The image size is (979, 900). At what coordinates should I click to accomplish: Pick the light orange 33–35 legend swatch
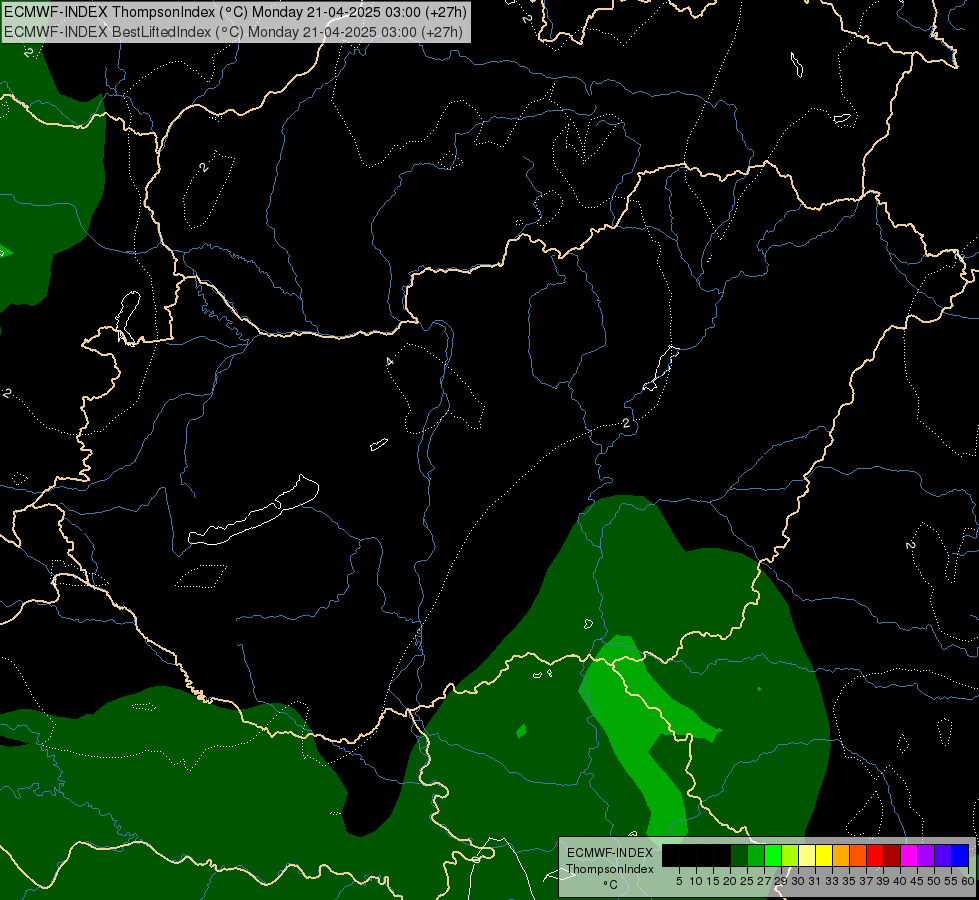pos(841,856)
